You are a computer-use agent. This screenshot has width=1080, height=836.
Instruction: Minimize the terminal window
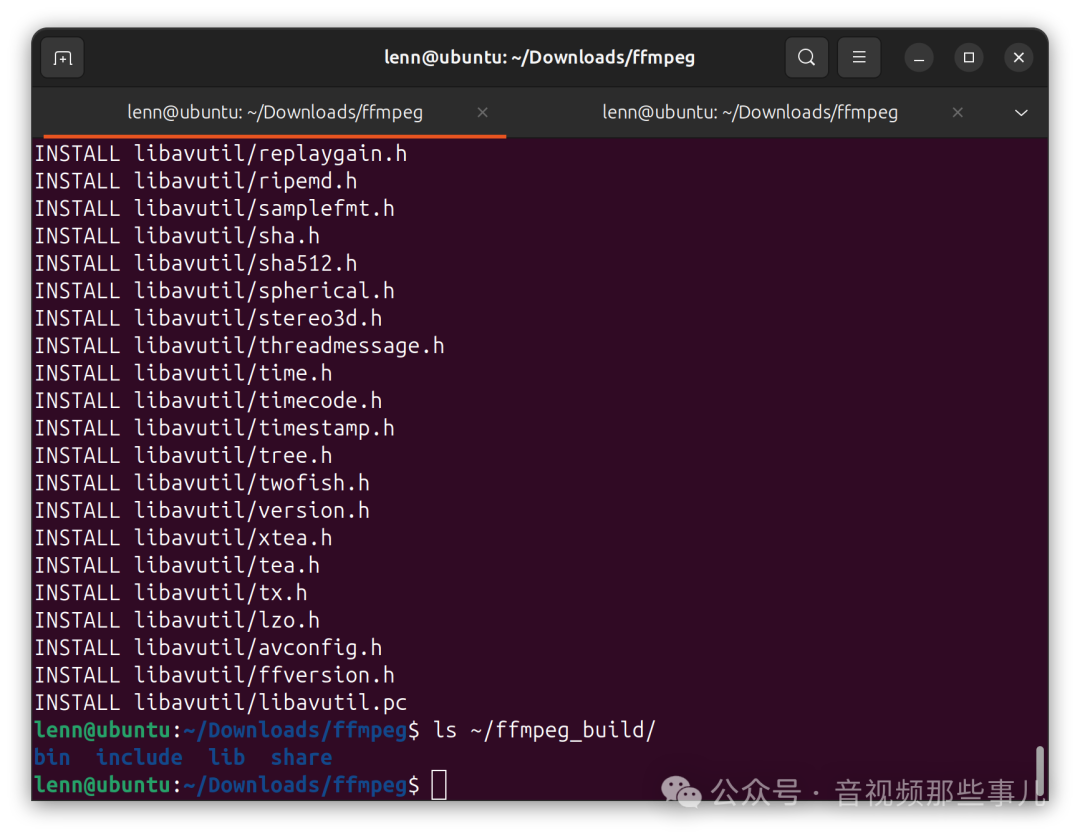click(919, 58)
